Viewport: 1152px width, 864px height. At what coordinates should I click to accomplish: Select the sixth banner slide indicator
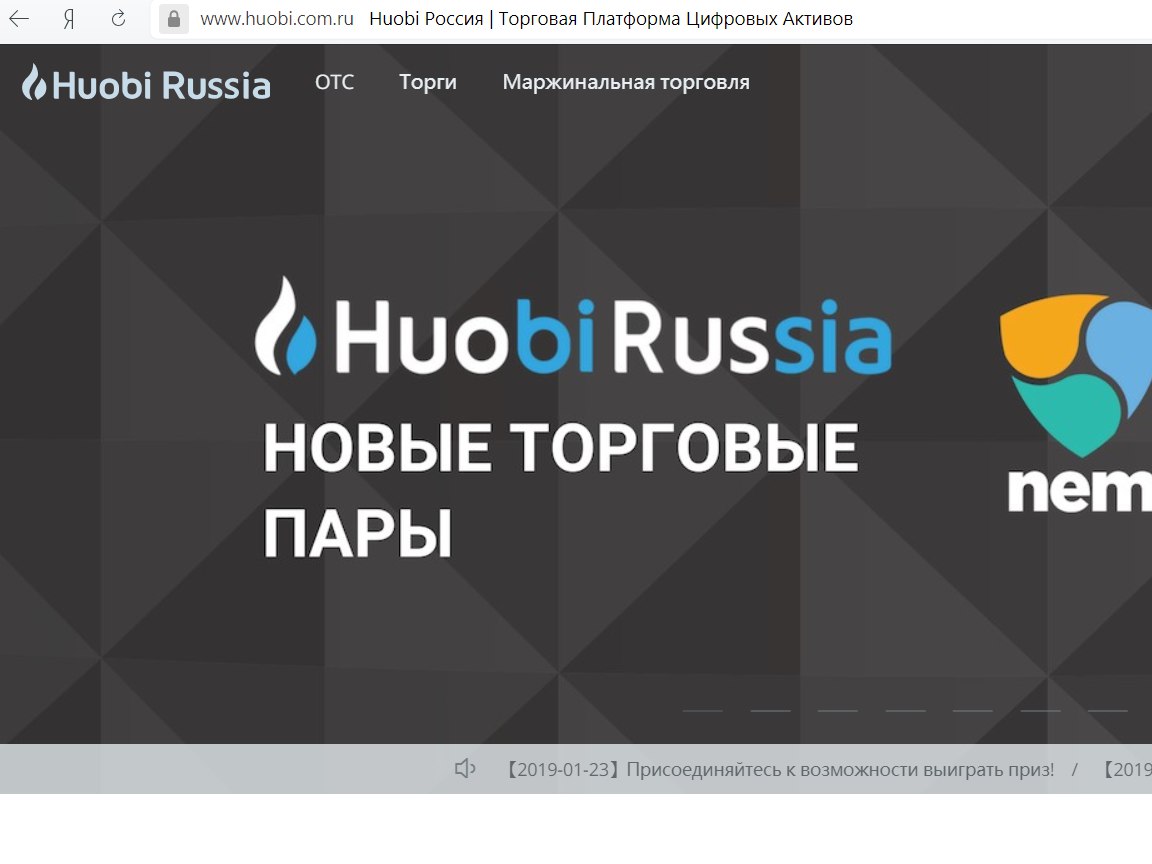pyautogui.click(x=1040, y=710)
